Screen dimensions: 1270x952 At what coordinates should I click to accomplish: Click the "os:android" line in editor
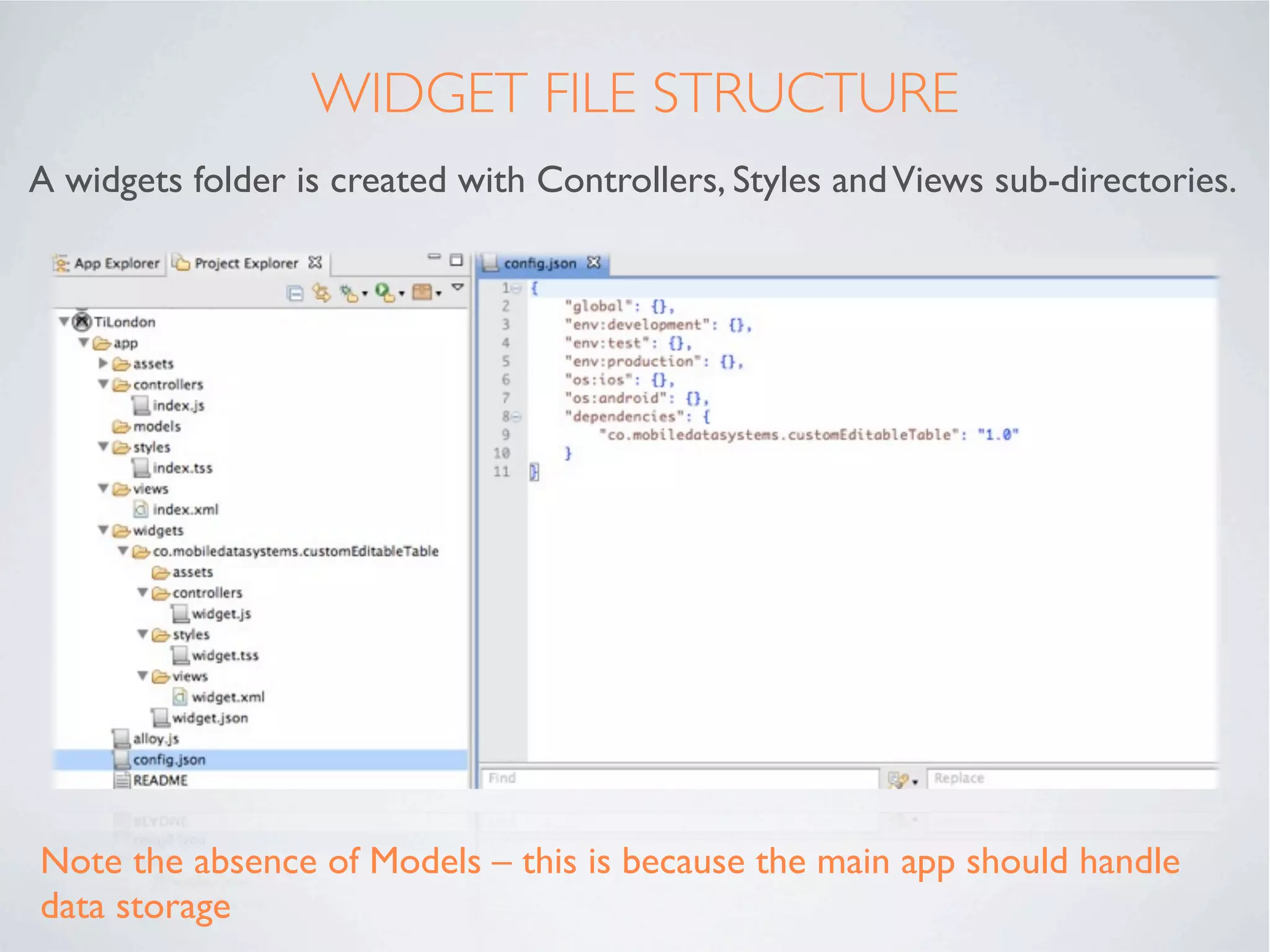(x=636, y=398)
